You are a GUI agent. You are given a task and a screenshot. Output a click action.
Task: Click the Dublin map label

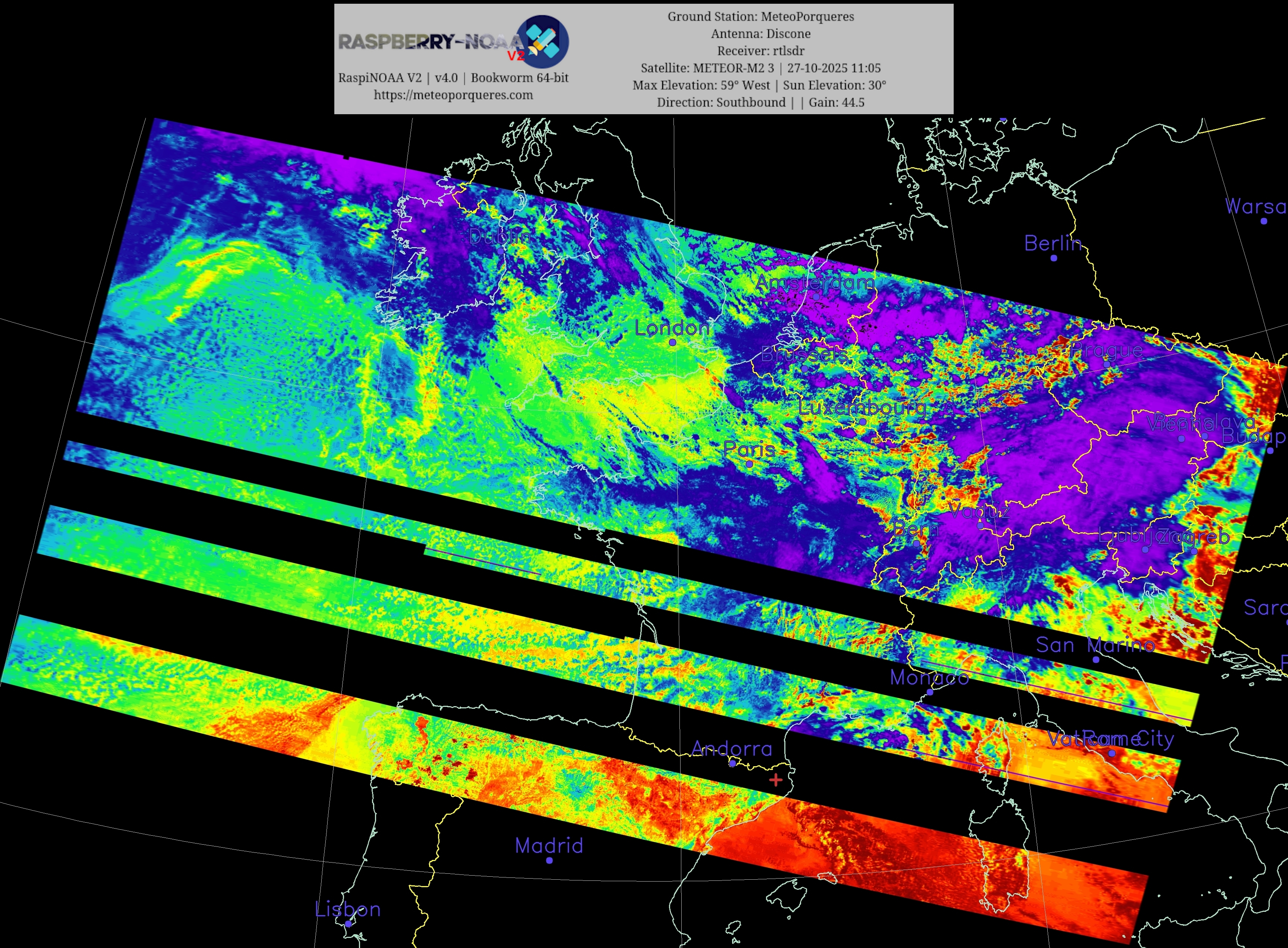coord(500,236)
